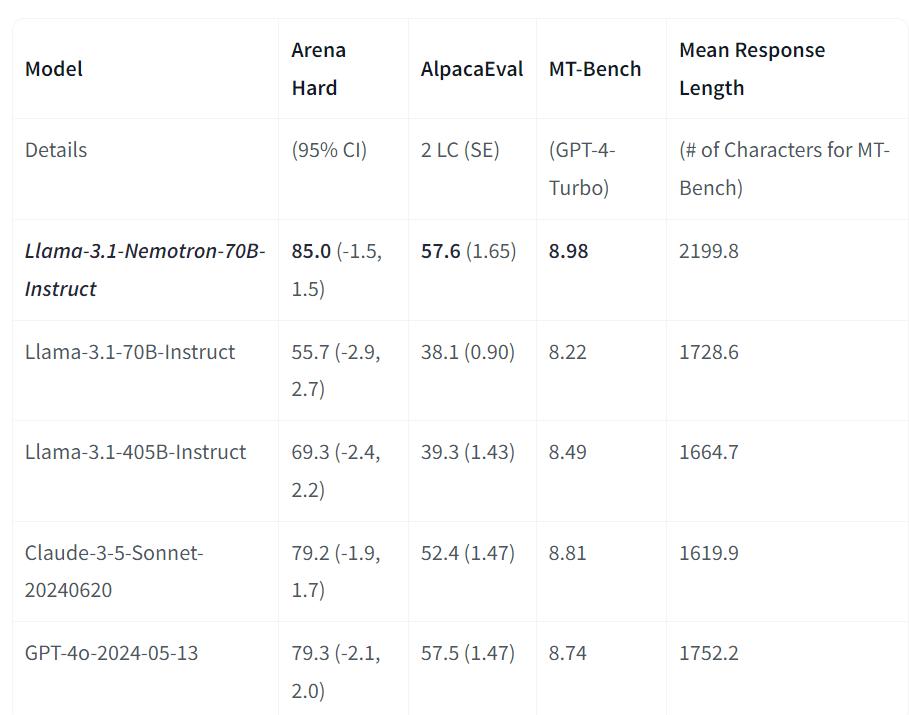The height and width of the screenshot is (715, 909).
Task: Select the 1619.9 response length value
Action: pyautogui.click(x=708, y=553)
